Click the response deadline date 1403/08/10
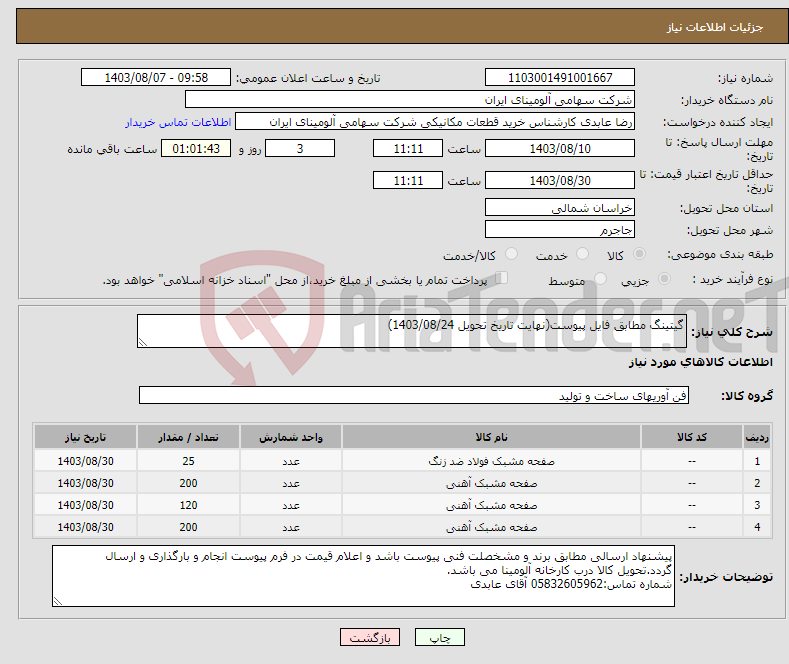This screenshot has width=789, height=664. coord(560,148)
